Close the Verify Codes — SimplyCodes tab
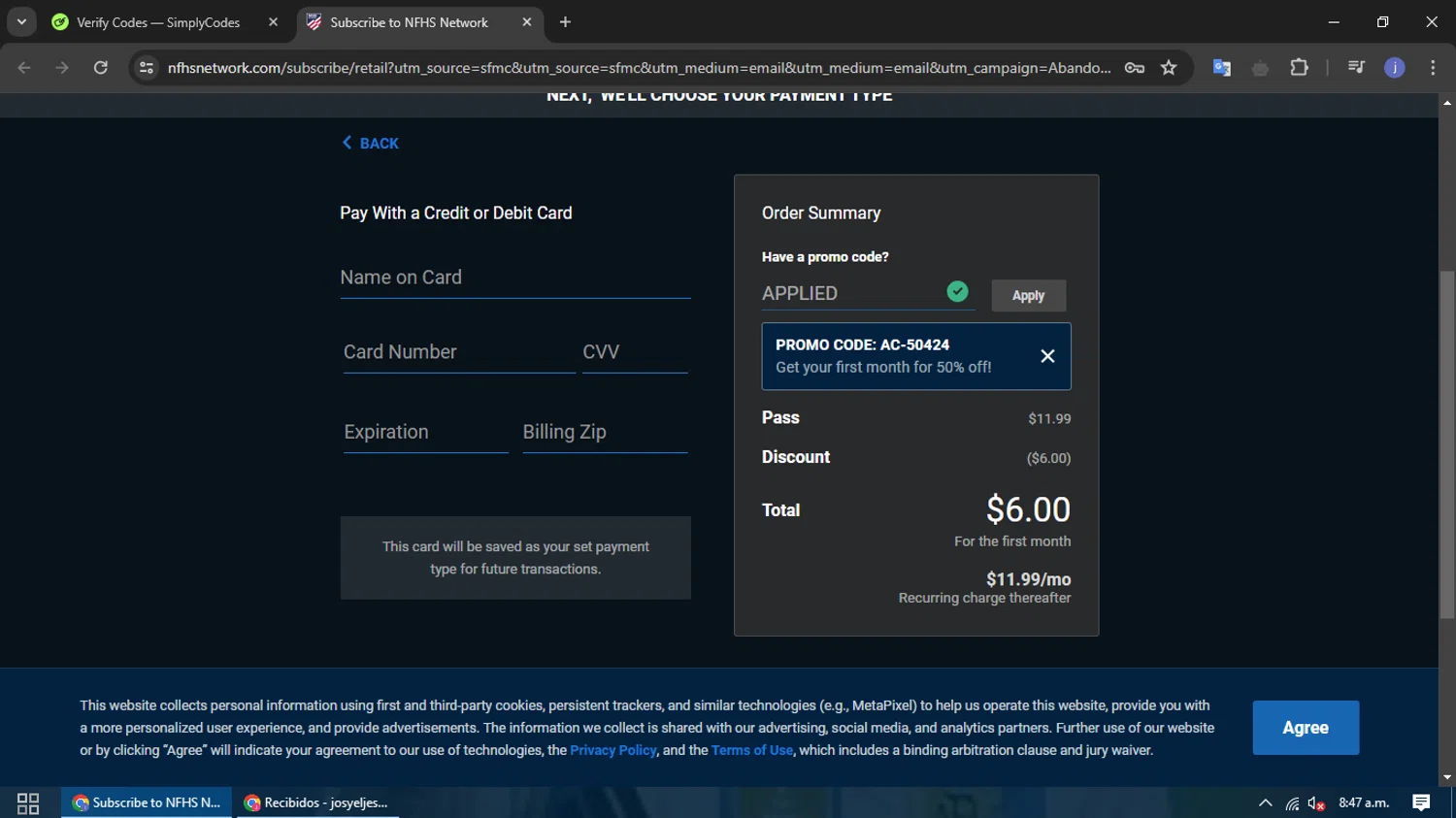This screenshot has width=1456, height=818. [x=273, y=22]
